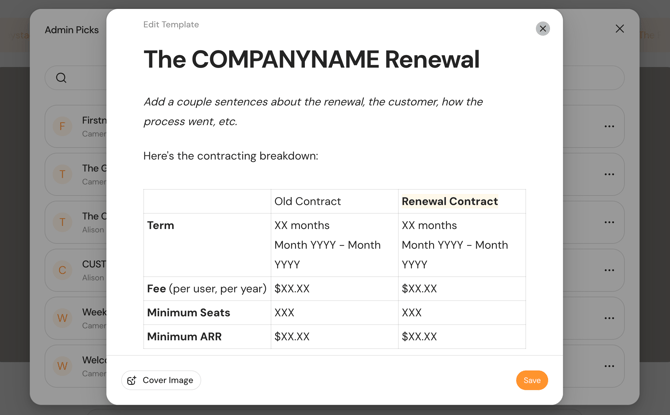Select the 'F' avatar icon
Image resolution: width=670 pixels, height=415 pixels.
click(62, 127)
